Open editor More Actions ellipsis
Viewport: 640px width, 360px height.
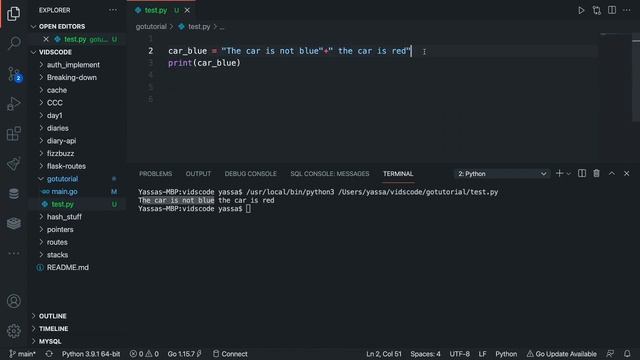pos(627,10)
